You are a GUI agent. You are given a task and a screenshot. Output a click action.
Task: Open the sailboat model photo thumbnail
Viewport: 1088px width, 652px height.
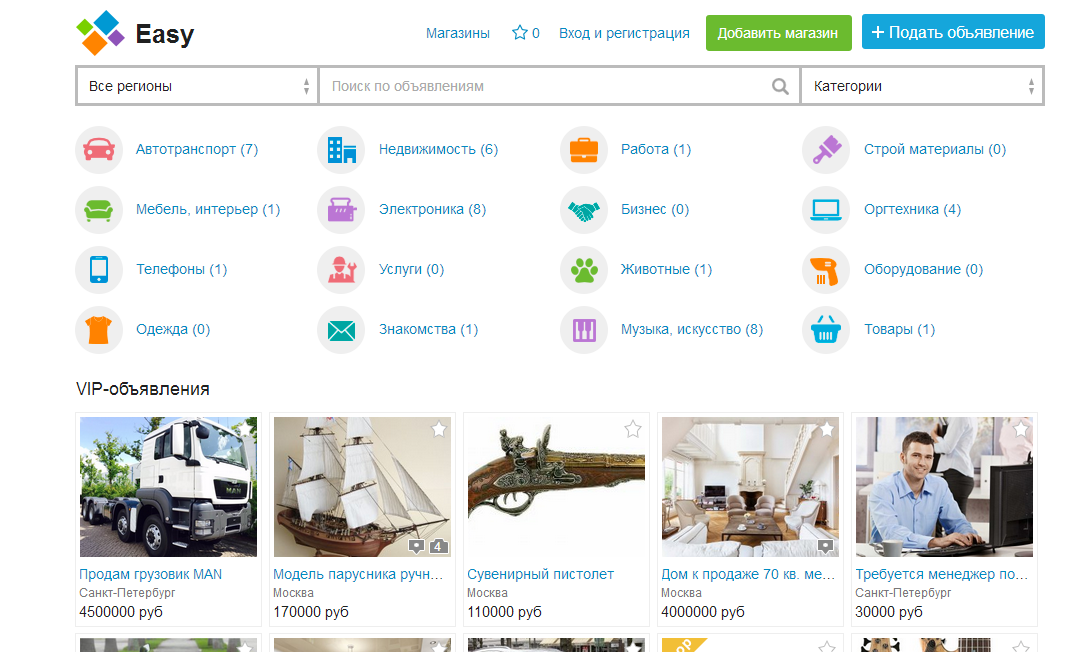pos(362,487)
